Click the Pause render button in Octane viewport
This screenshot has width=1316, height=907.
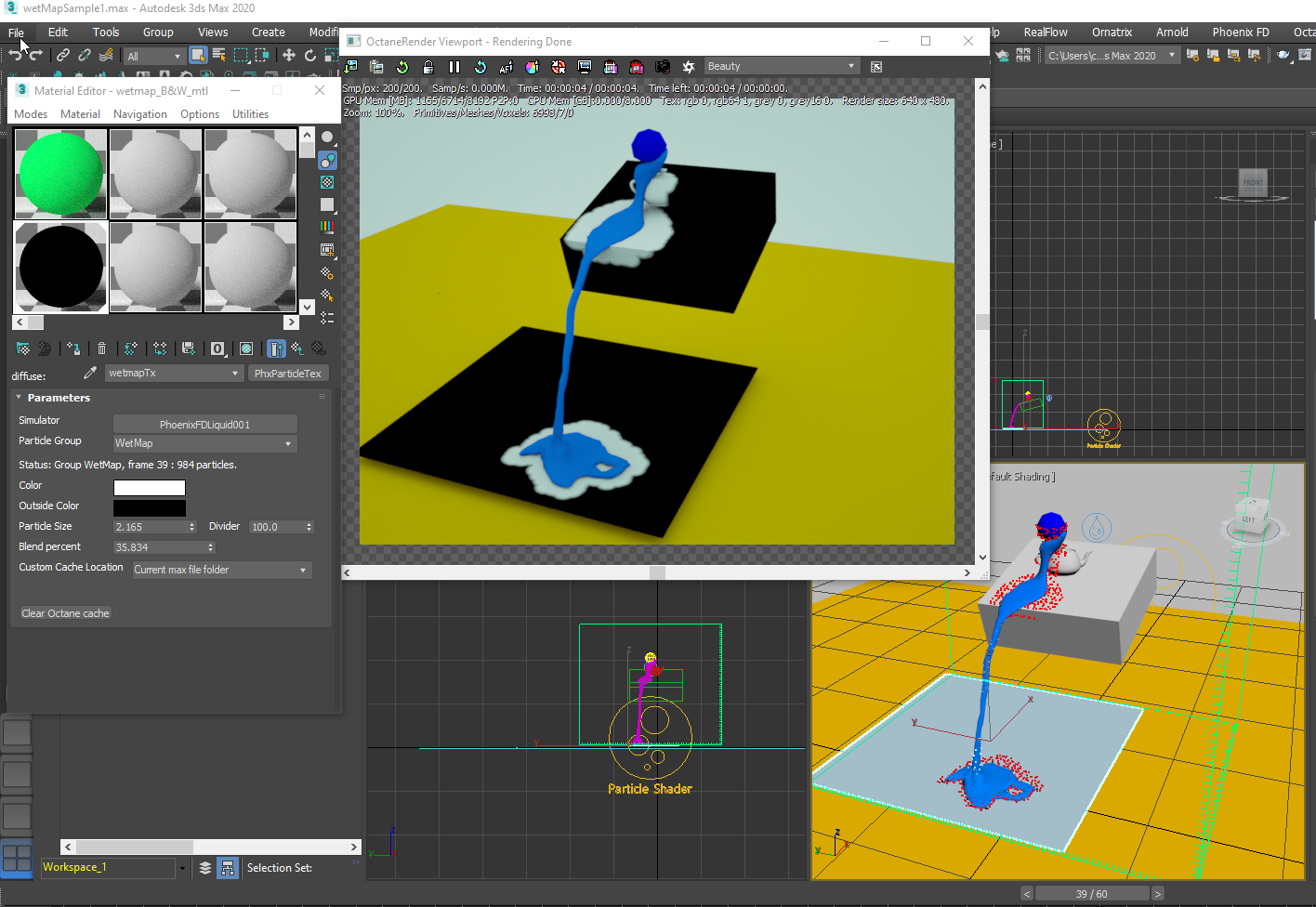pyautogui.click(x=454, y=67)
